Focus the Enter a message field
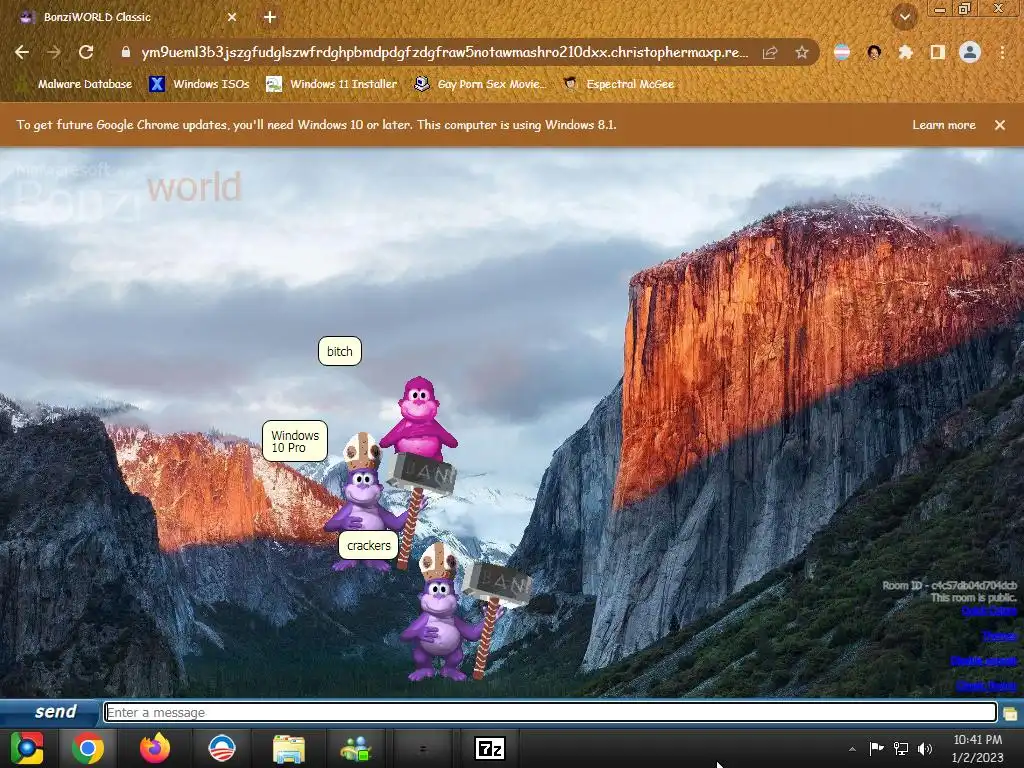Viewport: 1024px width, 768px height. [x=551, y=712]
